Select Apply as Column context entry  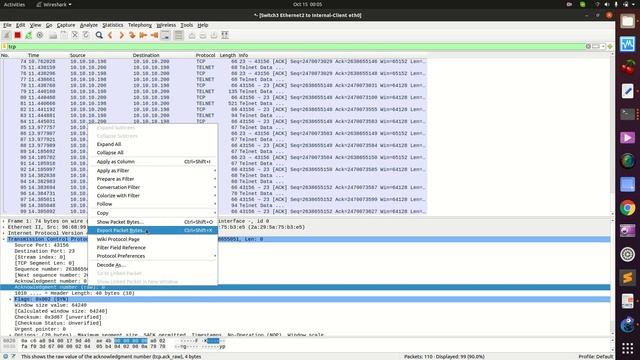tap(153, 162)
